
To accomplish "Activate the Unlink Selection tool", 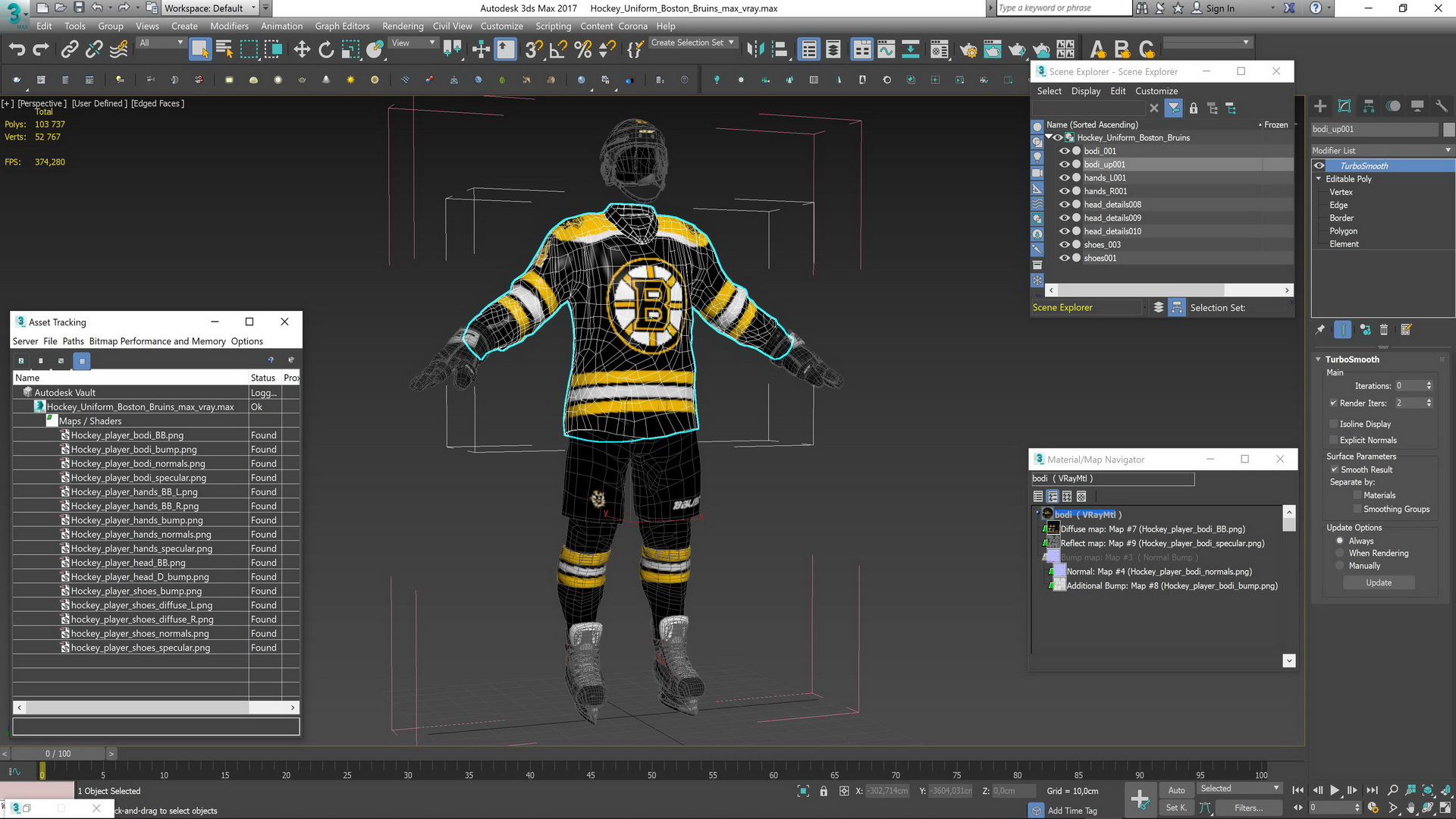I will pos(94,50).
